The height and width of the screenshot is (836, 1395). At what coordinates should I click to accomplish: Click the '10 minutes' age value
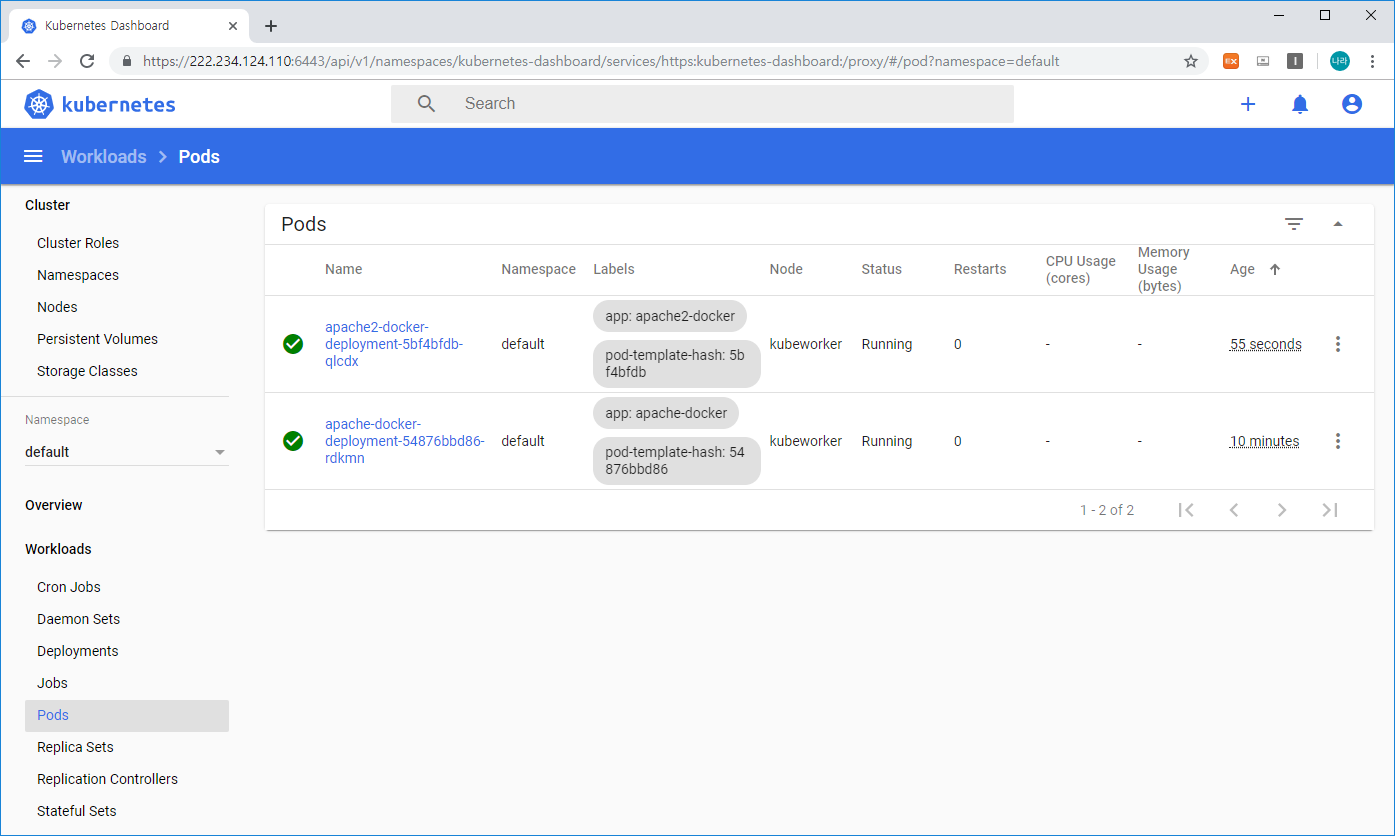tap(1265, 441)
